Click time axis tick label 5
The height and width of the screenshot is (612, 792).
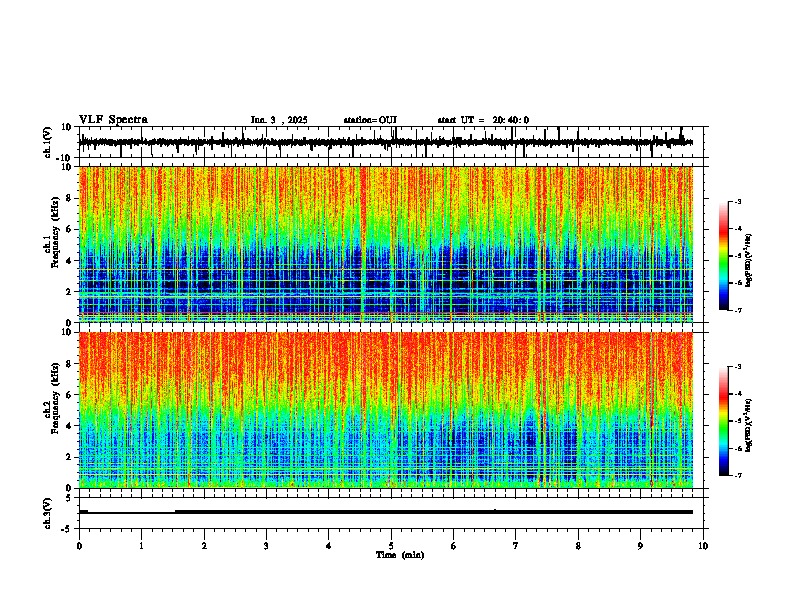(391, 546)
